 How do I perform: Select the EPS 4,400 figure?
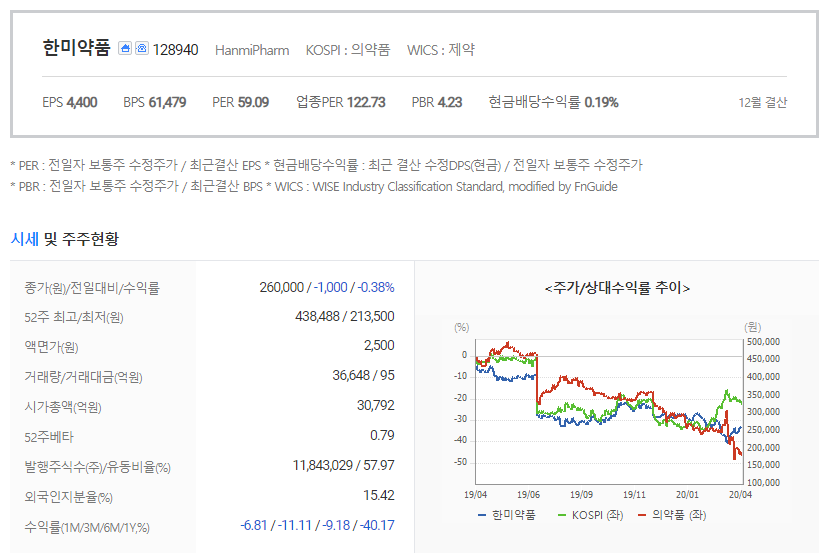click(x=70, y=102)
